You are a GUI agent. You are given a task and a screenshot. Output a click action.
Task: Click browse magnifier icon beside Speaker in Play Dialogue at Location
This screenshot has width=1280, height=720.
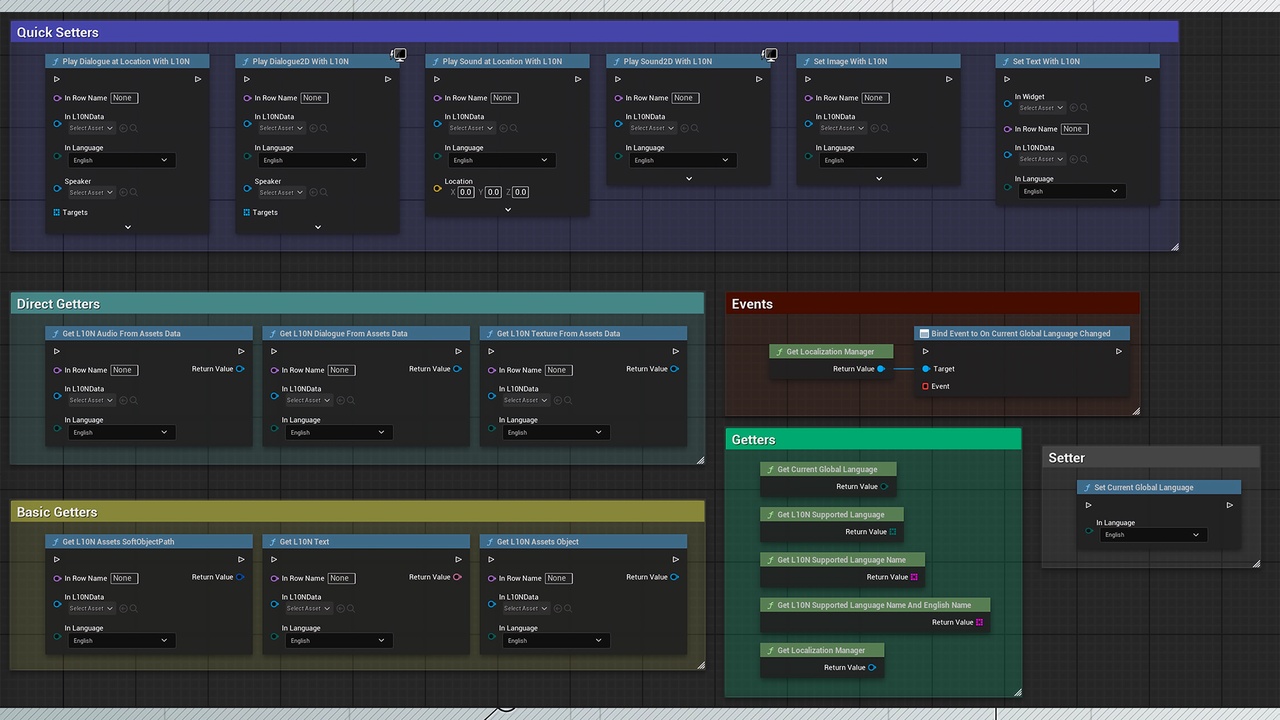coord(133,193)
